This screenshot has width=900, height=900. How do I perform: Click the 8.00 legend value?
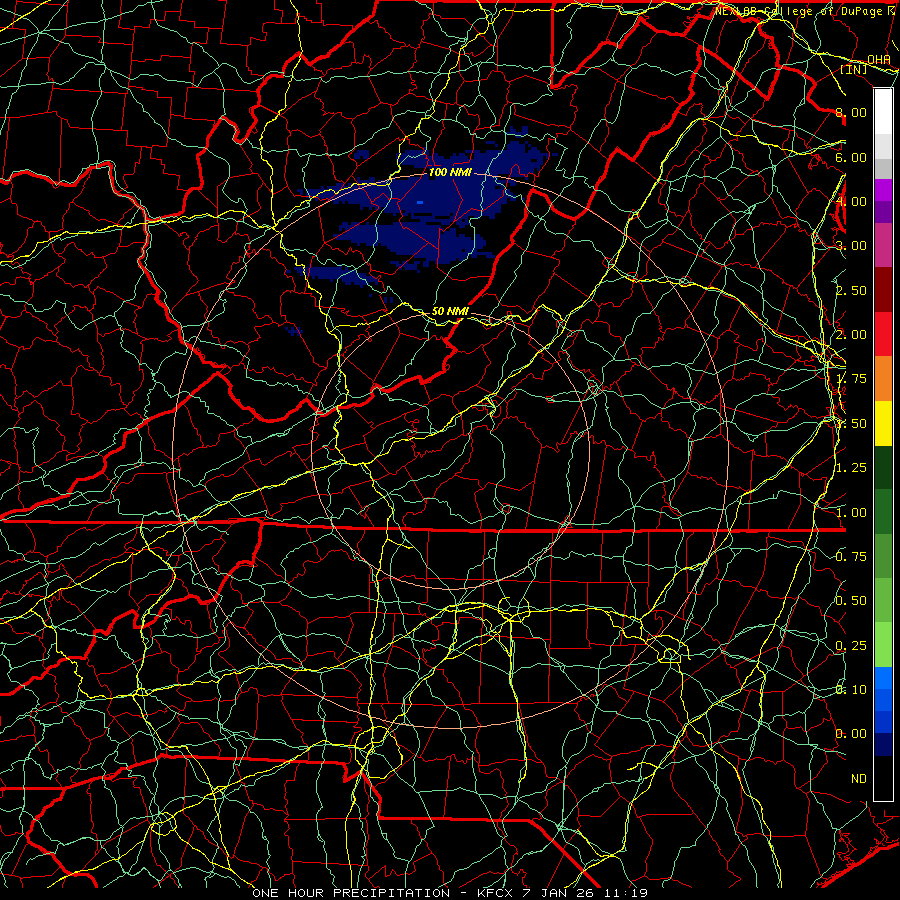[851, 112]
